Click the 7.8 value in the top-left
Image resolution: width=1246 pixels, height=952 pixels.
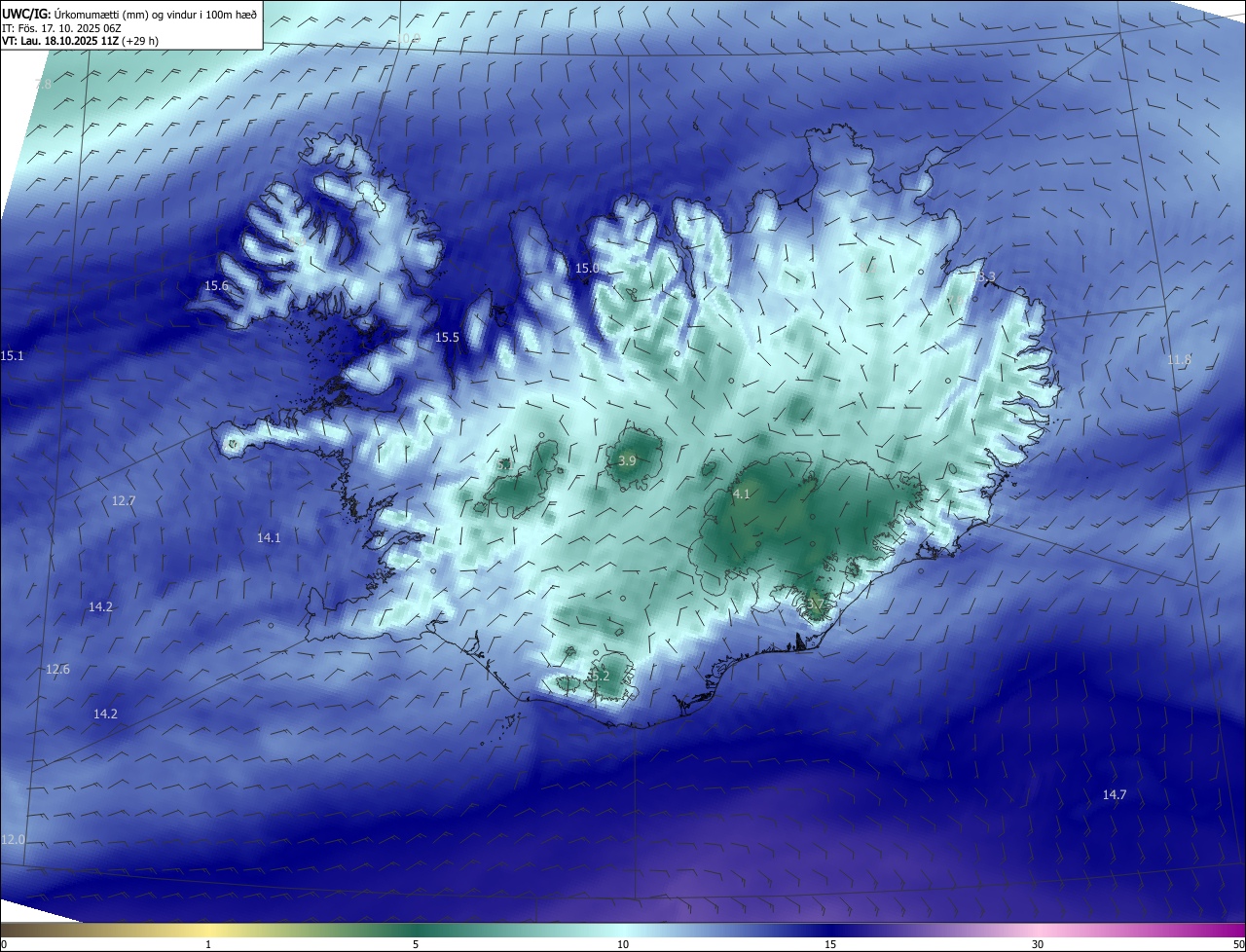(x=43, y=85)
